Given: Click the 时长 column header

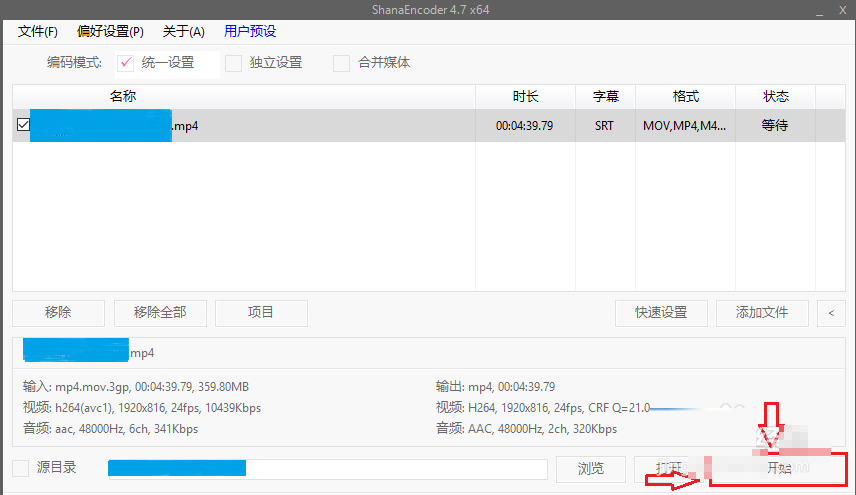Looking at the screenshot, I should 525,97.
